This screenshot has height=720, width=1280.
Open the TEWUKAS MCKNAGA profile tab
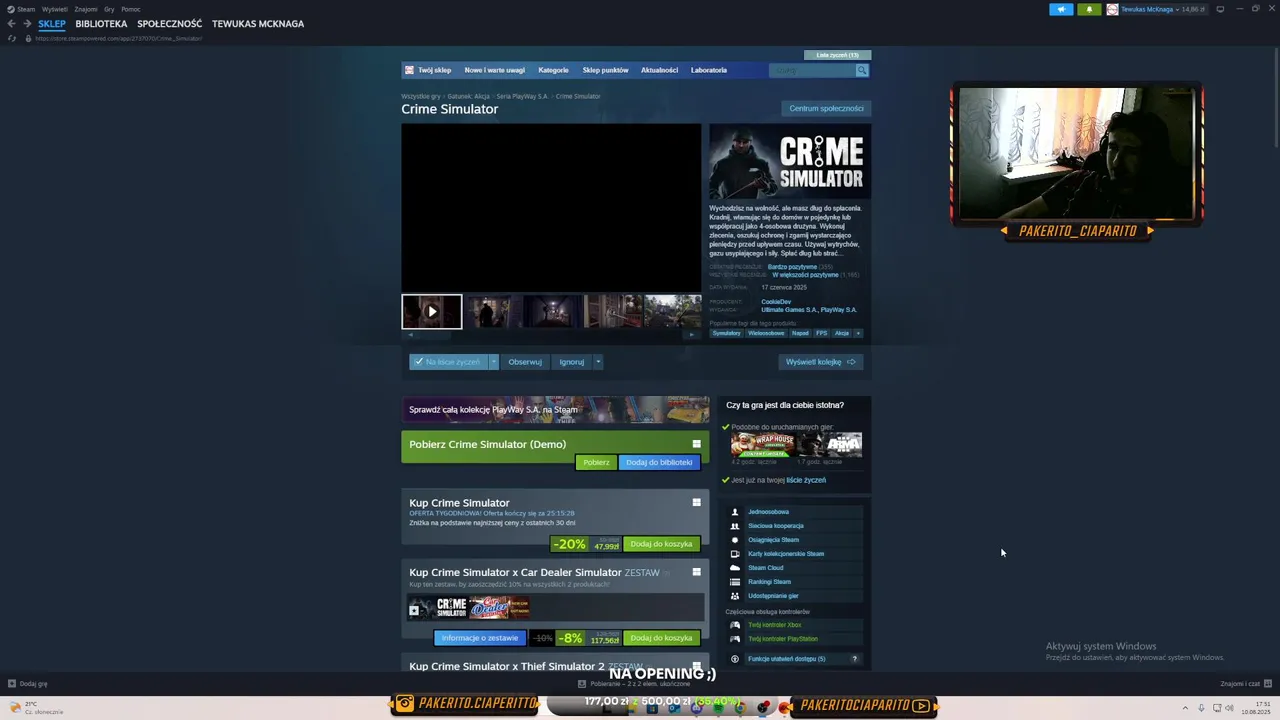pos(258,24)
